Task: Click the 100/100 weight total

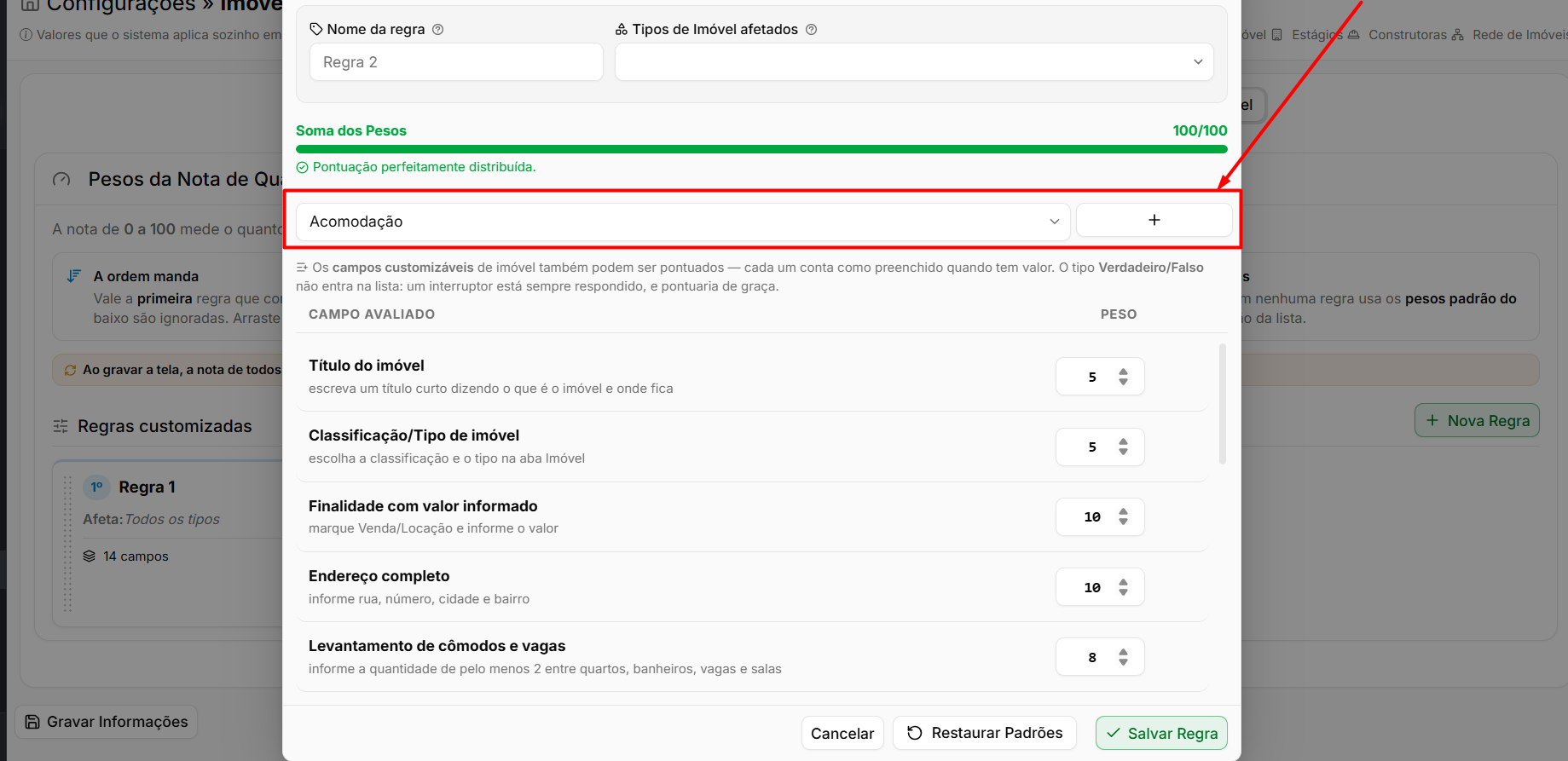Action: tap(1200, 130)
